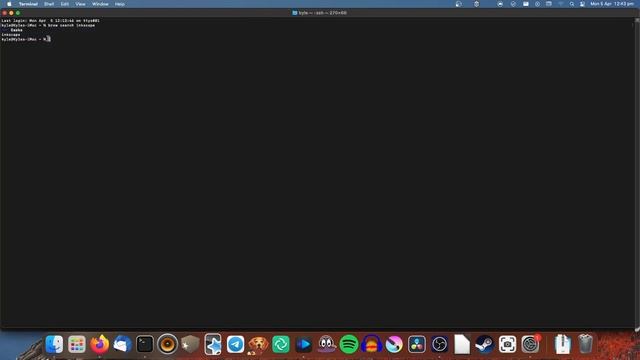Click the 'inkscape' result line in Terminal
Screen dimensions: 640x360
point(11,35)
